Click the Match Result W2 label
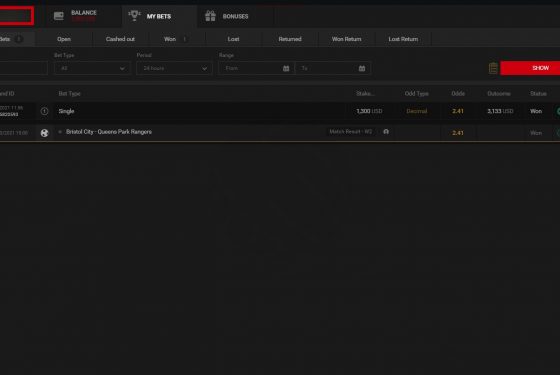Screen dimensions: 560x375 click(351, 132)
